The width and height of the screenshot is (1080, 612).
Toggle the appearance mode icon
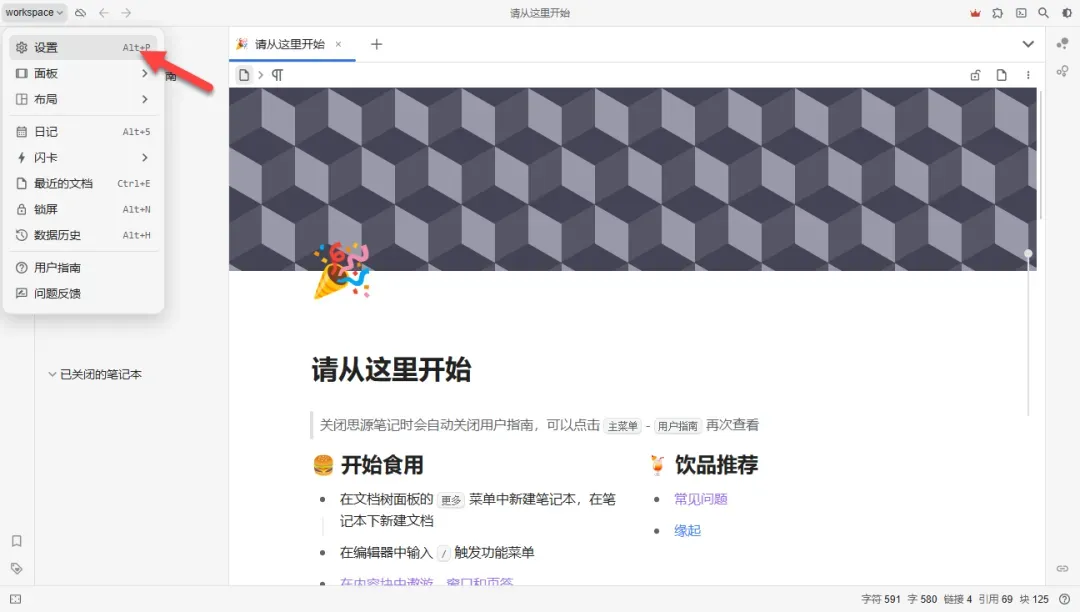pos(1067,12)
